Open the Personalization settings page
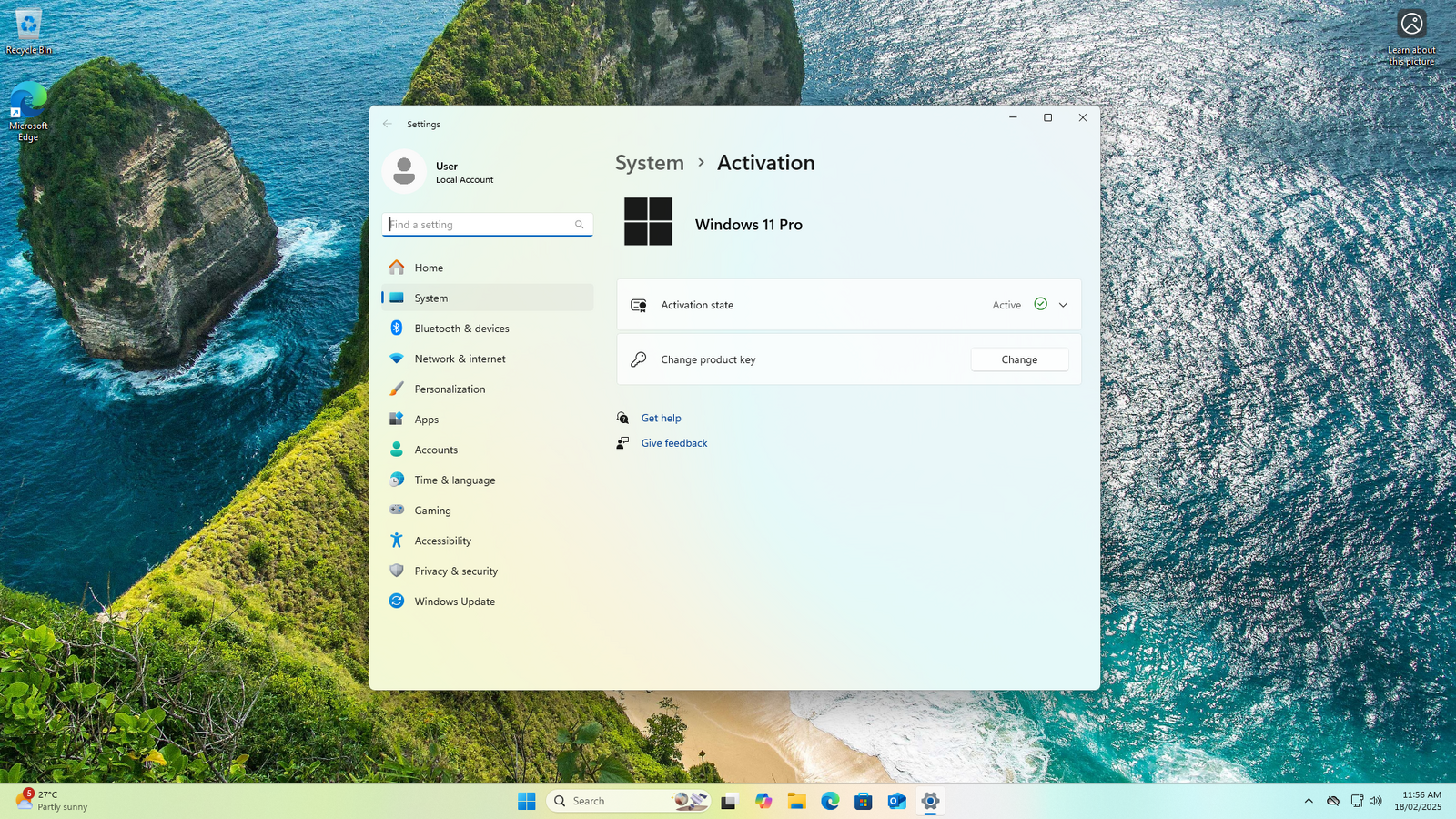 [450, 389]
